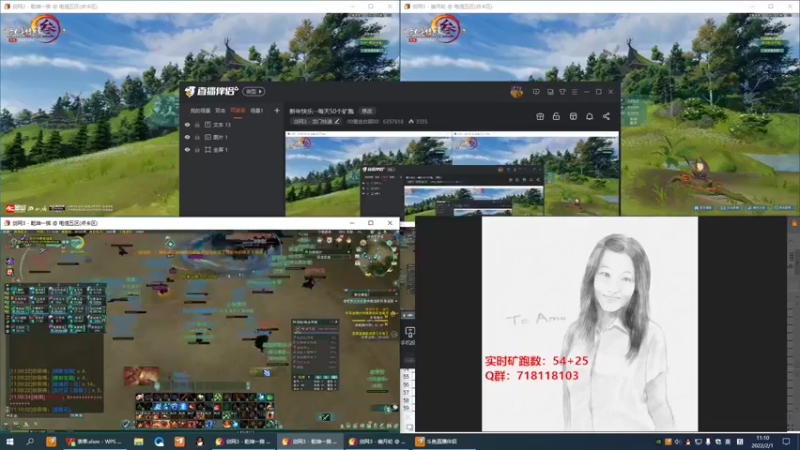Screen dimensions: 800x450
Task: Click the 实时矿跑数 54+25 red text
Action: click(x=536, y=361)
